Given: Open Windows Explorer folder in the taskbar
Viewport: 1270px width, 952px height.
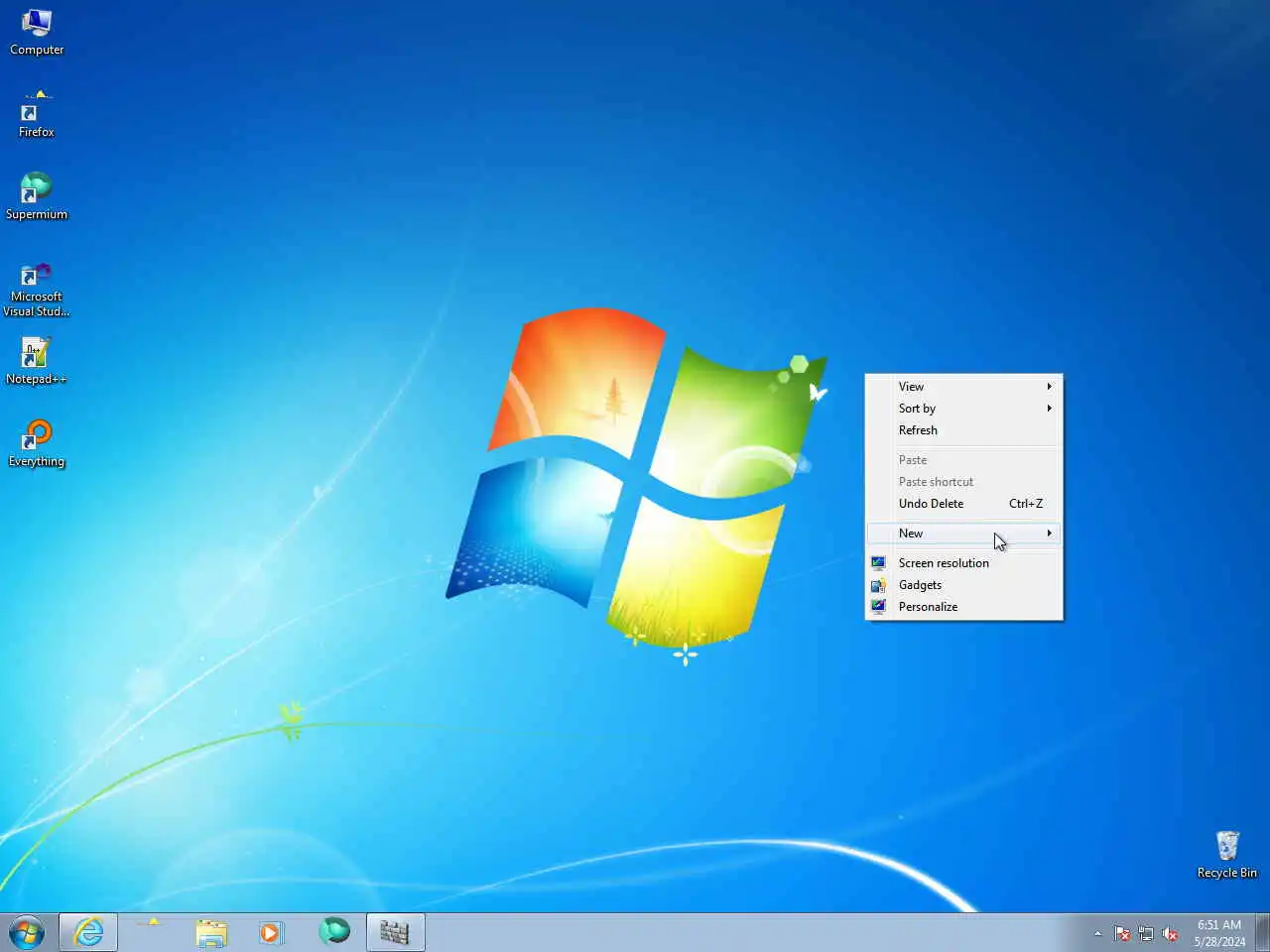Looking at the screenshot, I should pos(211,932).
